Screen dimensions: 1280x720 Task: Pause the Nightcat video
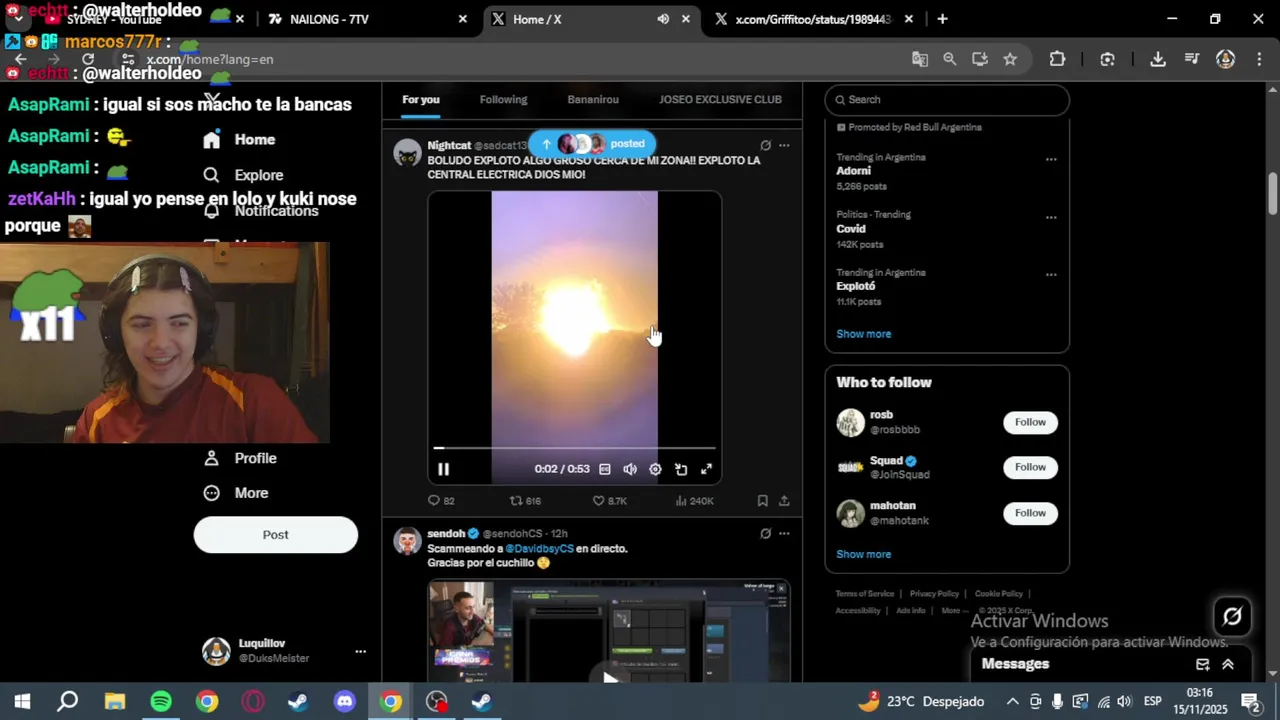(443, 469)
